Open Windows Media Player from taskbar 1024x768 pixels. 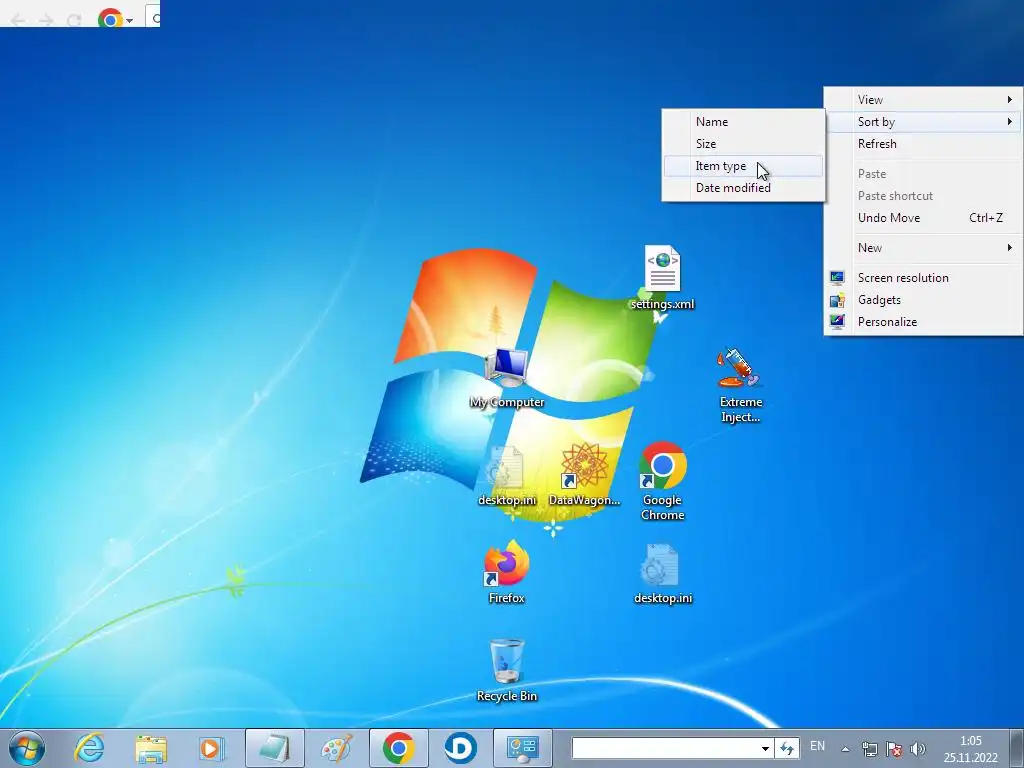(x=212, y=748)
